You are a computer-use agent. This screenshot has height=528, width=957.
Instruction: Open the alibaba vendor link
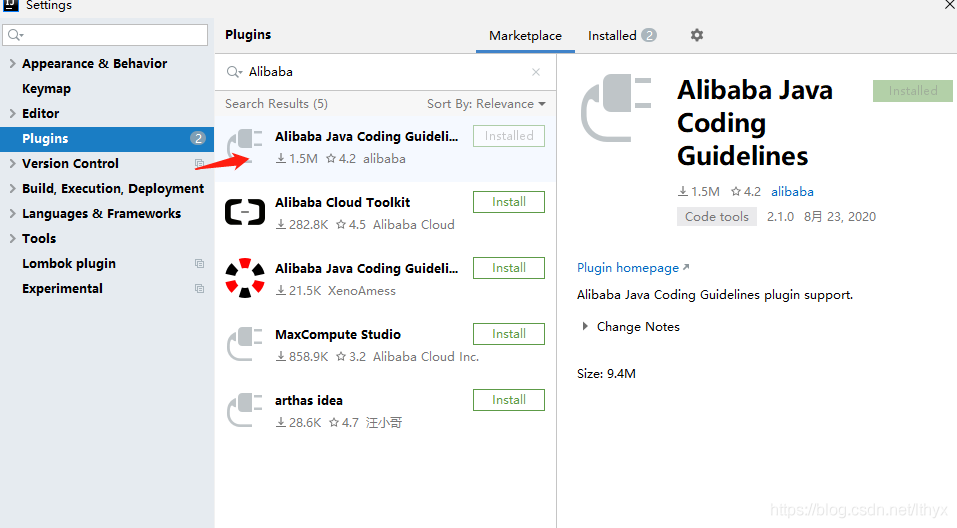[x=792, y=192]
